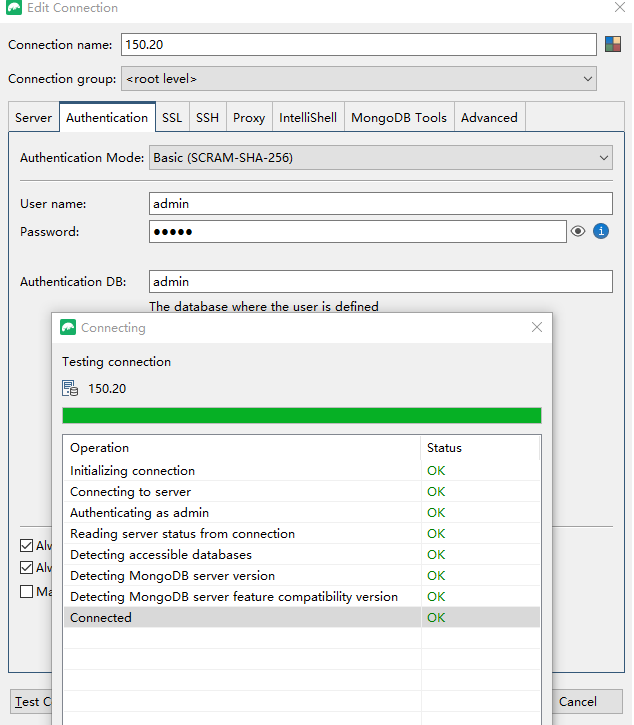
Task: Click OK status for Connected row
Action: coord(436,617)
